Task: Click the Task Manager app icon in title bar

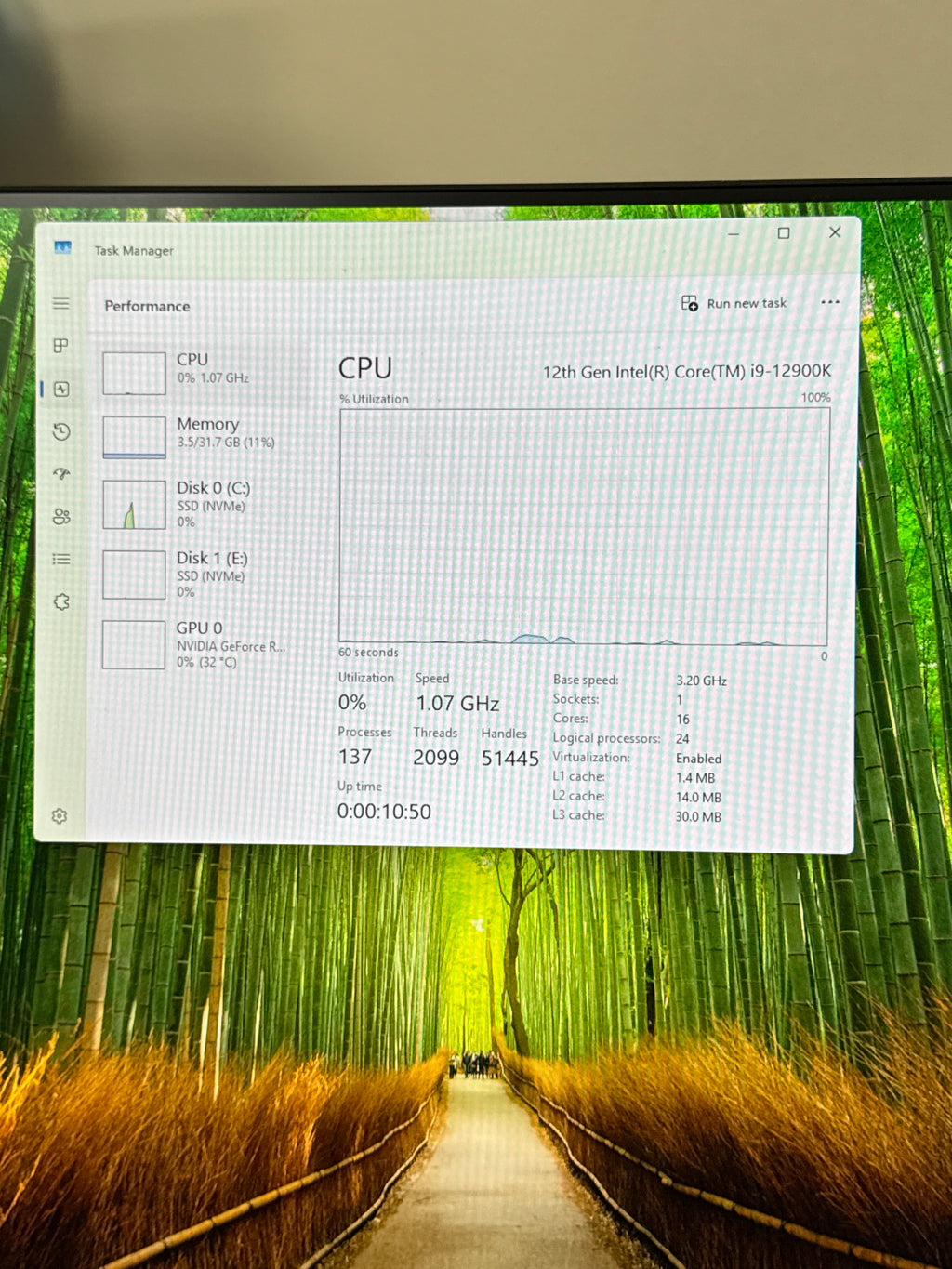Action: pos(62,247)
